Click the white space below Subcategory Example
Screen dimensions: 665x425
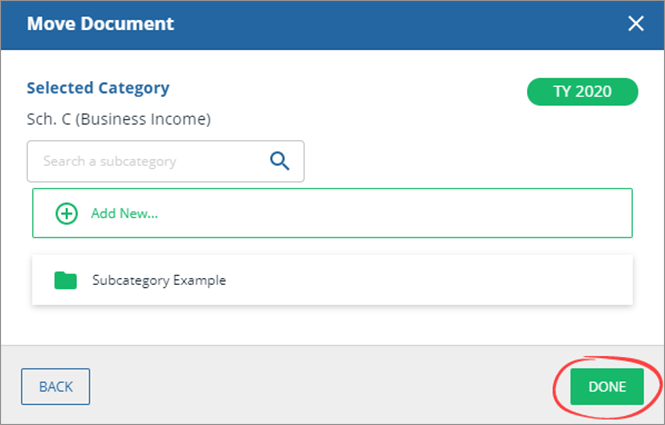click(330, 325)
